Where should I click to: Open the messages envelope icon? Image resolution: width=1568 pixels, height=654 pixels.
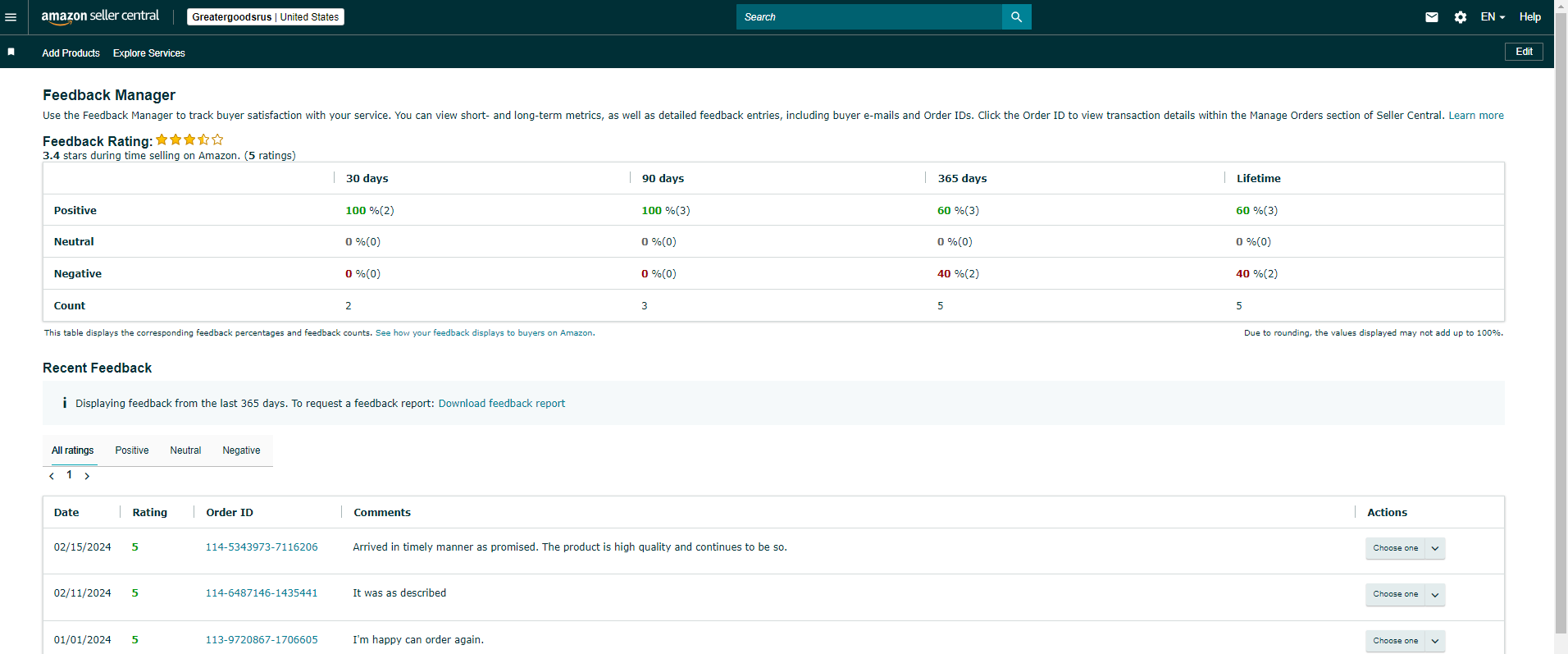(x=1432, y=17)
